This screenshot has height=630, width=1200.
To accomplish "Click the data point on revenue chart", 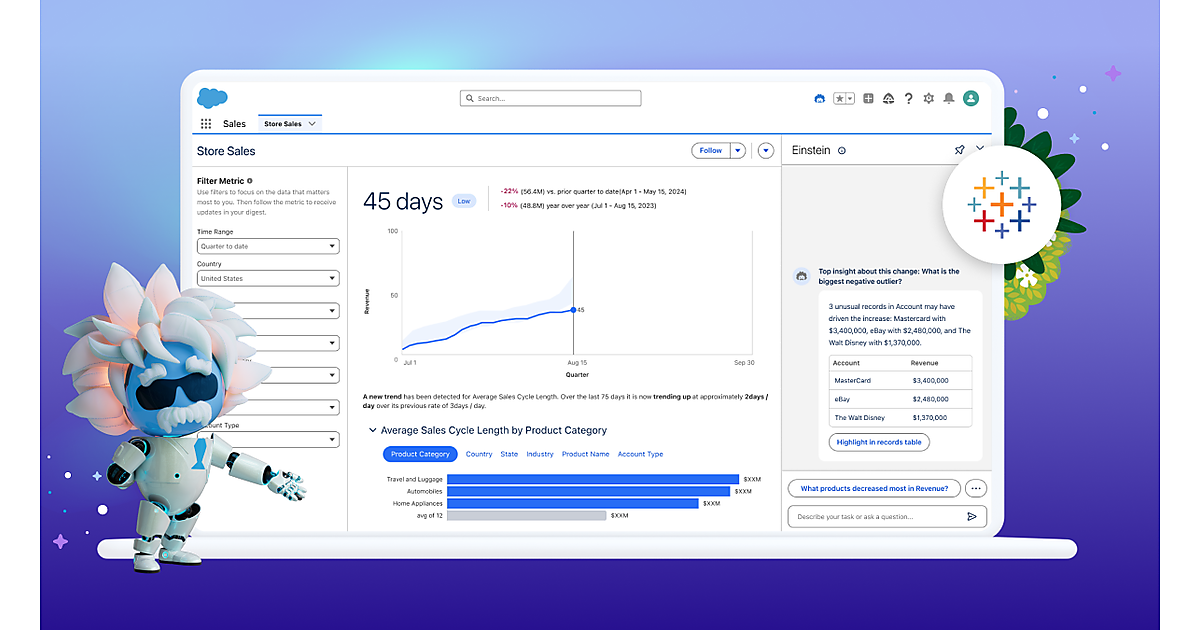I will 573,310.
